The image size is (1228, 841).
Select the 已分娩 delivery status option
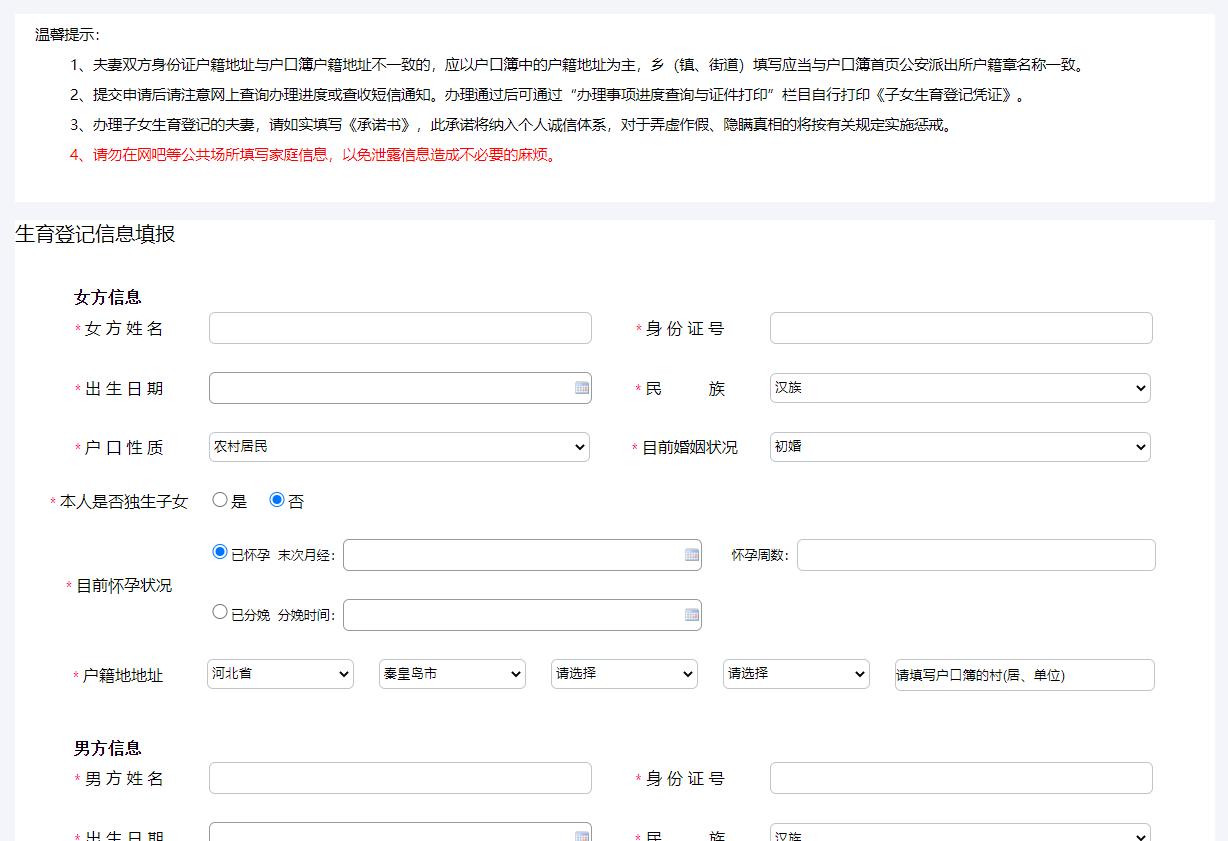220,611
